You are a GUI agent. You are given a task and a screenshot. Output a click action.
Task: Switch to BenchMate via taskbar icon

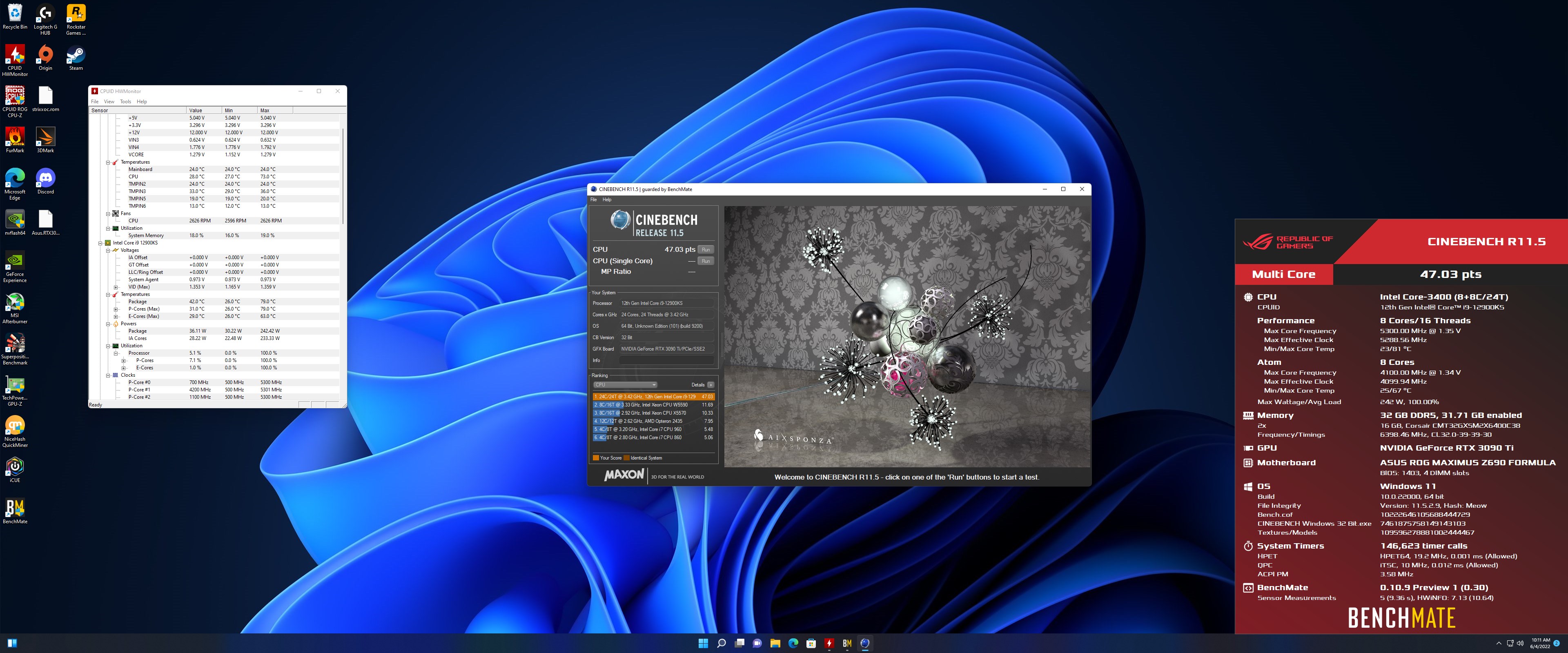[847, 643]
